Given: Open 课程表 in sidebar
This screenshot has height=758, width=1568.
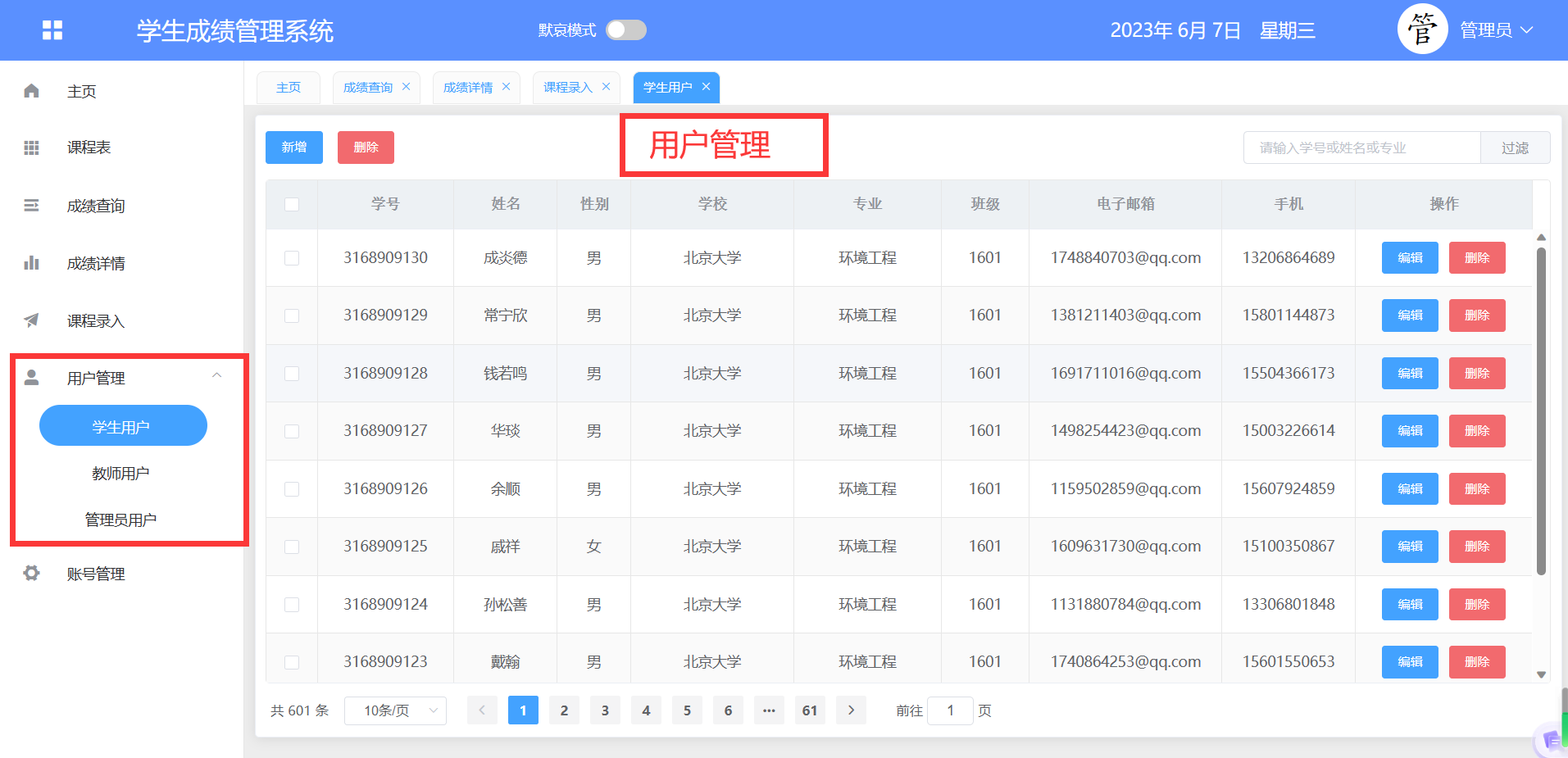Looking at the screenshot, I should (x=89, y=148).
